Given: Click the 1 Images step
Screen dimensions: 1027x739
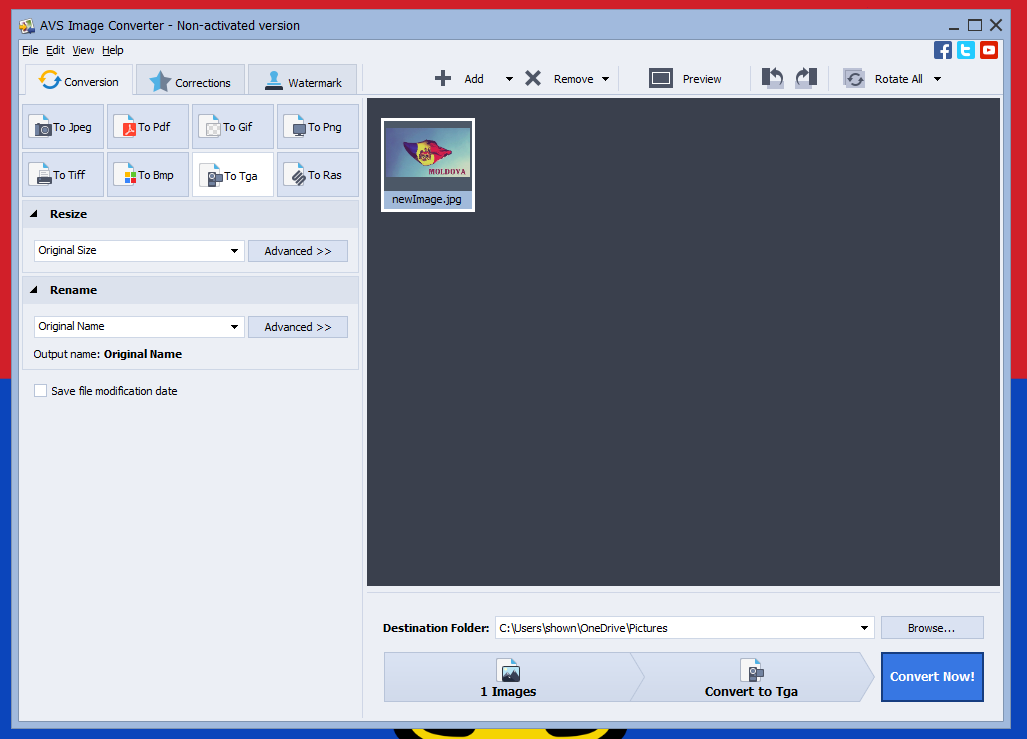Looking at the screenshot, I should click(x=508, y=677).
